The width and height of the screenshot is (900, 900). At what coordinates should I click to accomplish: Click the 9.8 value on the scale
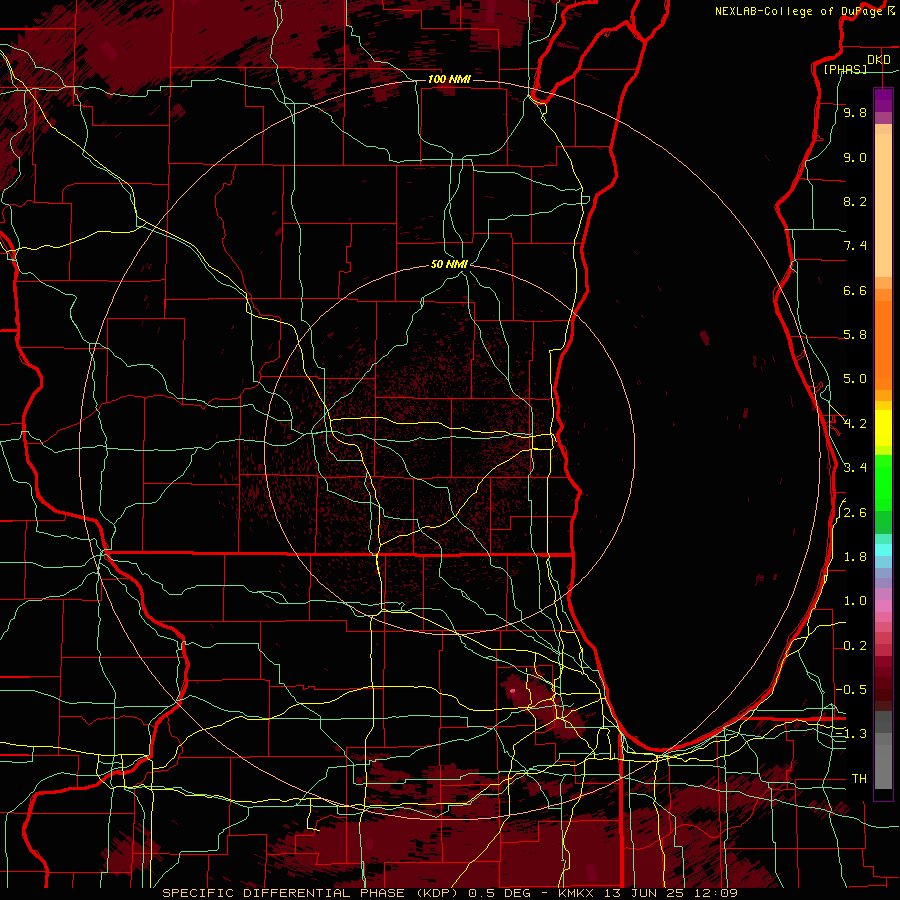coord(855,112)
